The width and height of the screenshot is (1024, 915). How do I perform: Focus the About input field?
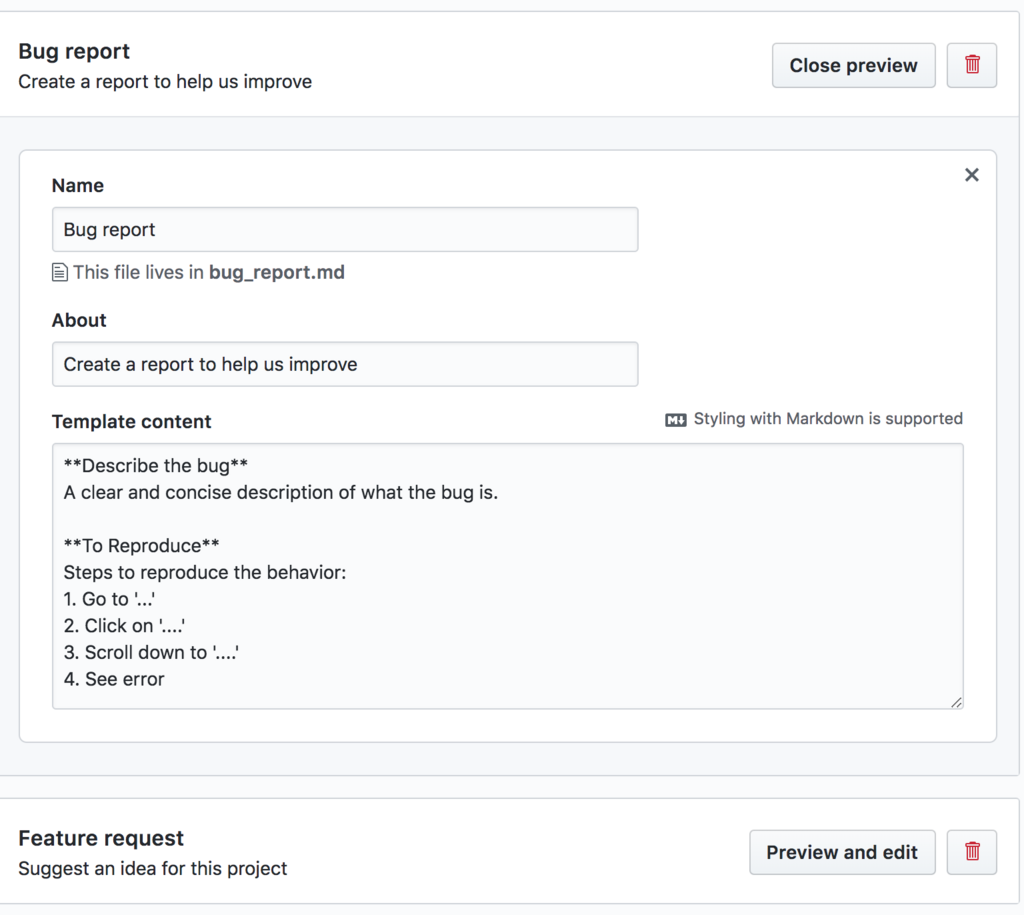point(344,365)
